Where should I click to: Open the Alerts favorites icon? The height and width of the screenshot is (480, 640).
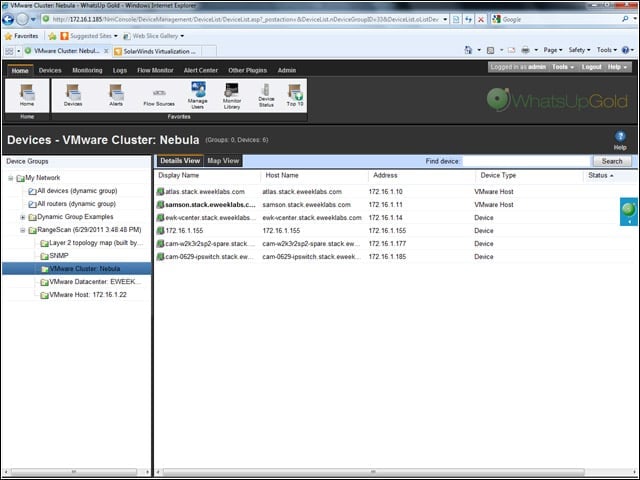click(x=116, y=95)
